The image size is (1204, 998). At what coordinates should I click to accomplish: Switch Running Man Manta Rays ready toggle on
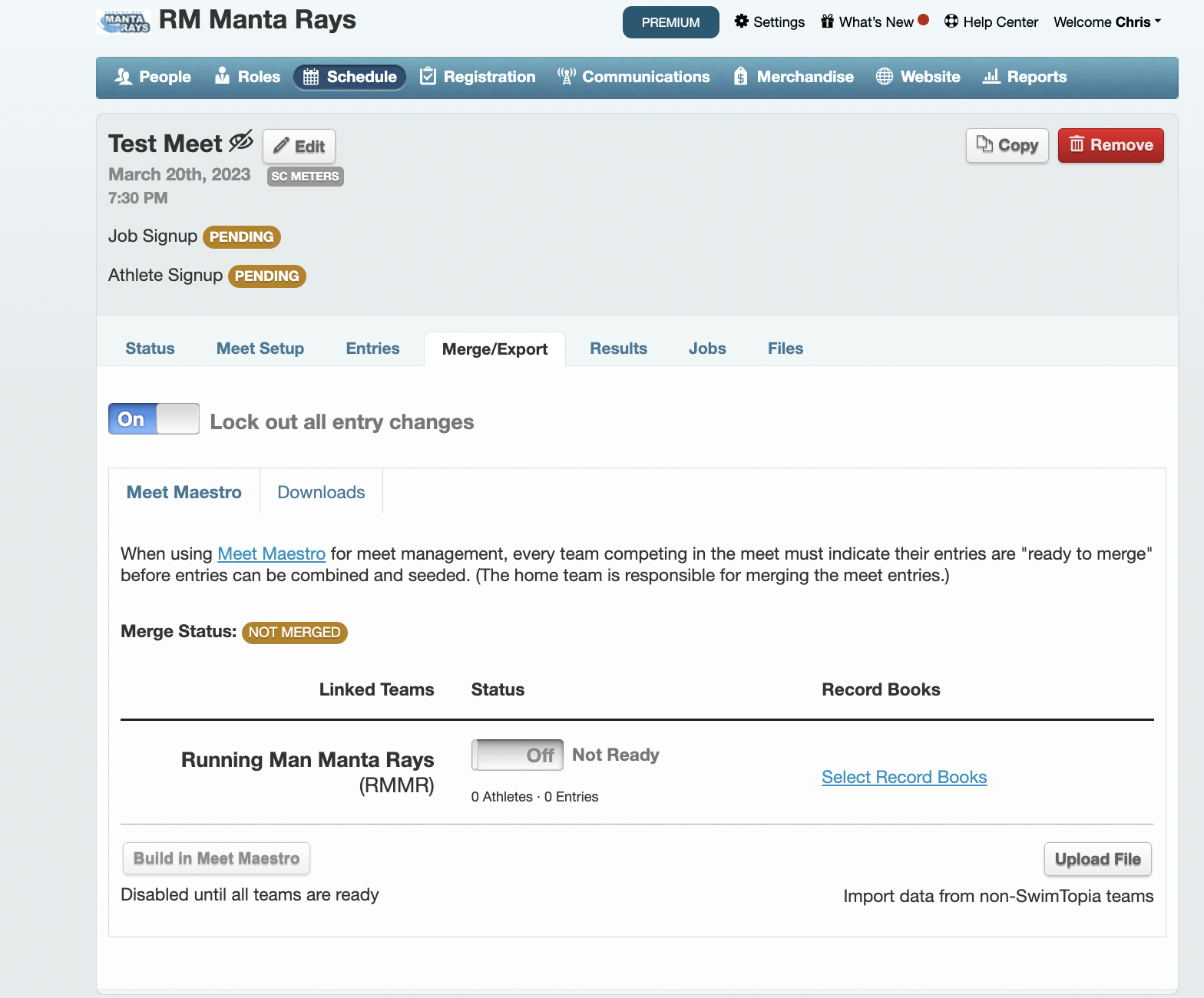[x=517, y=755]
